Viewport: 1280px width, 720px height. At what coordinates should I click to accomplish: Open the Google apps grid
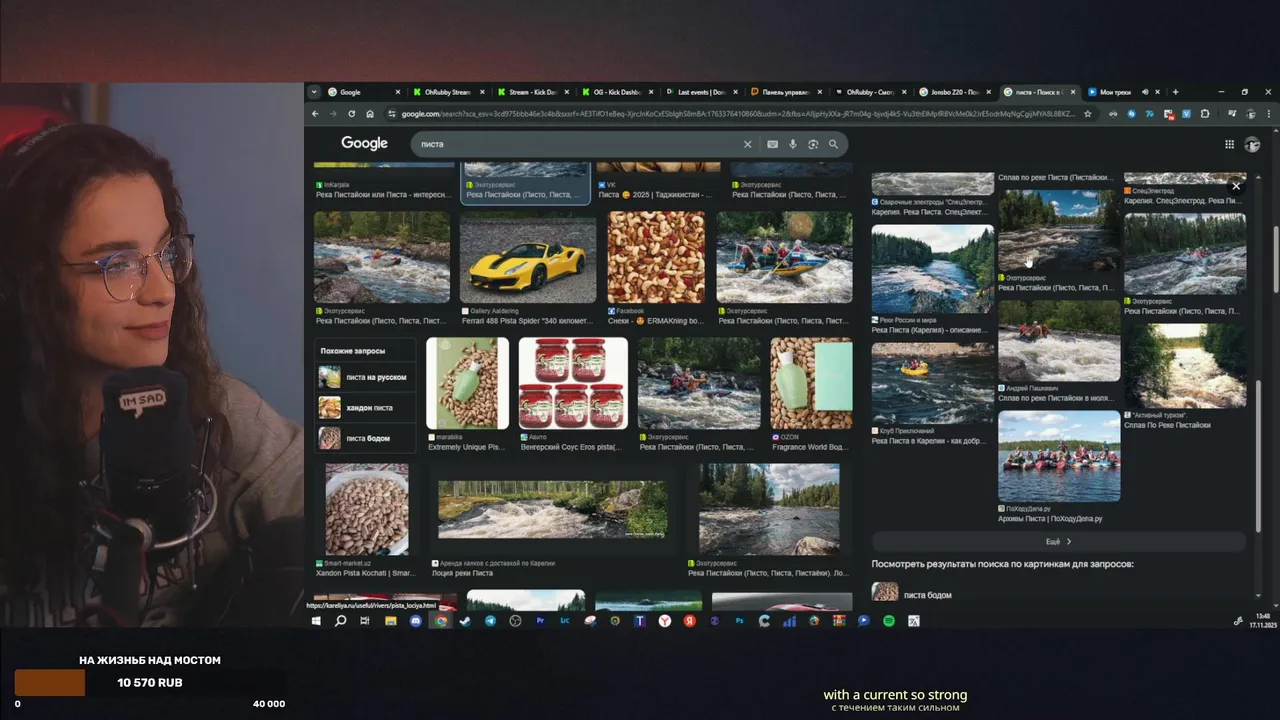1229,144
